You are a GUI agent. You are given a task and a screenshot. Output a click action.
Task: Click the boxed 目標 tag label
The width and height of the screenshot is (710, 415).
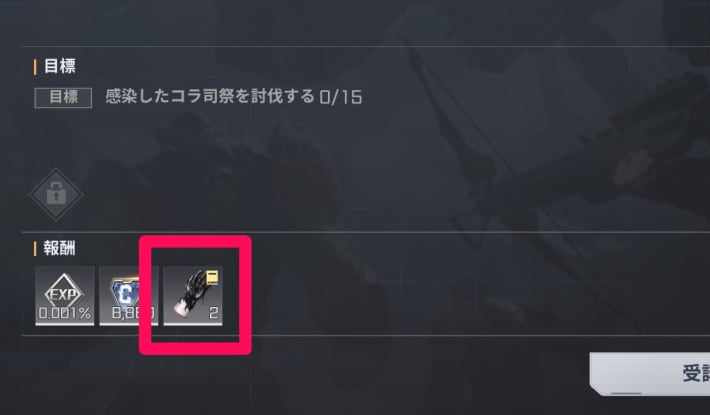coord(63,97)
